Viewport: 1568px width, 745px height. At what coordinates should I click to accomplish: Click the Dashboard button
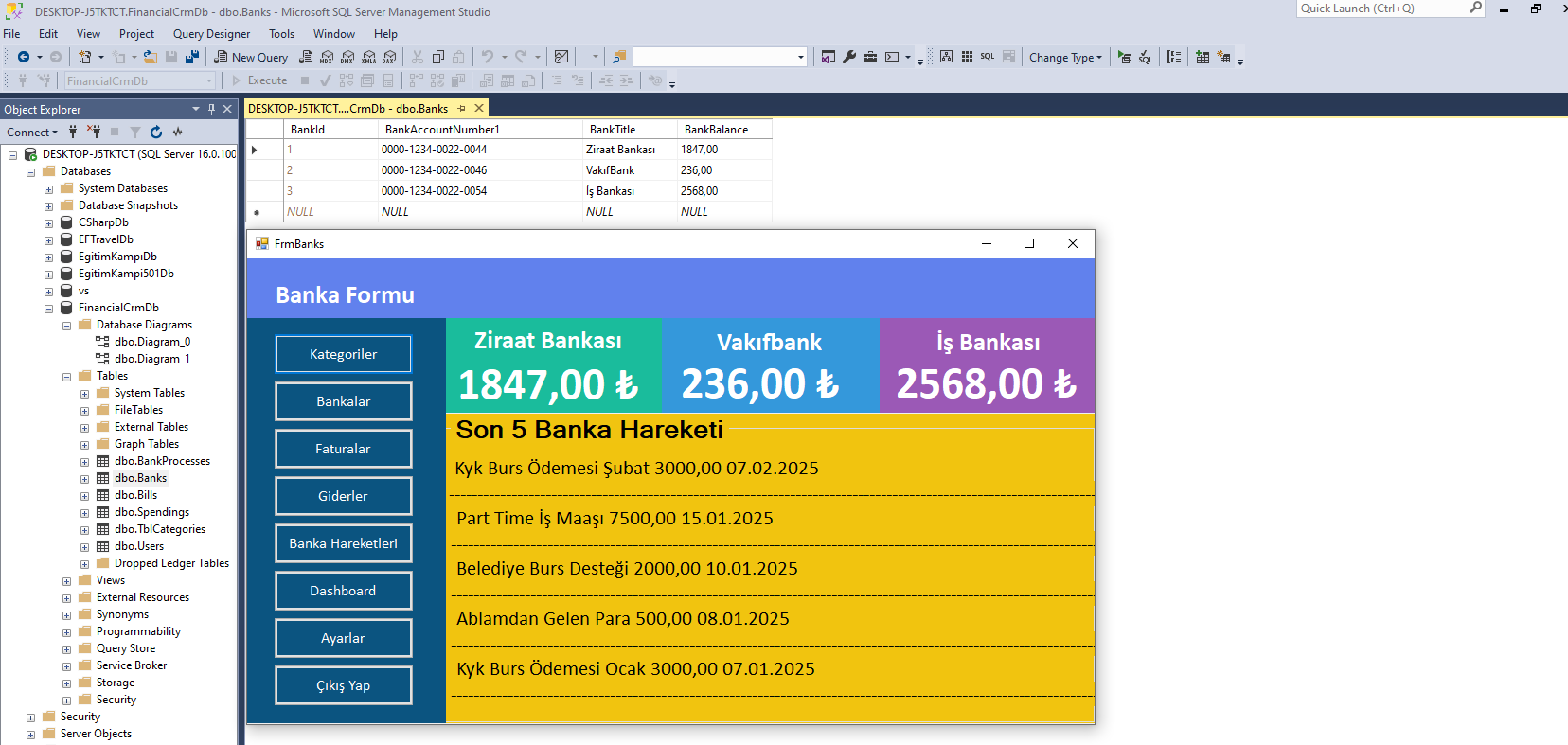[344, 591]
